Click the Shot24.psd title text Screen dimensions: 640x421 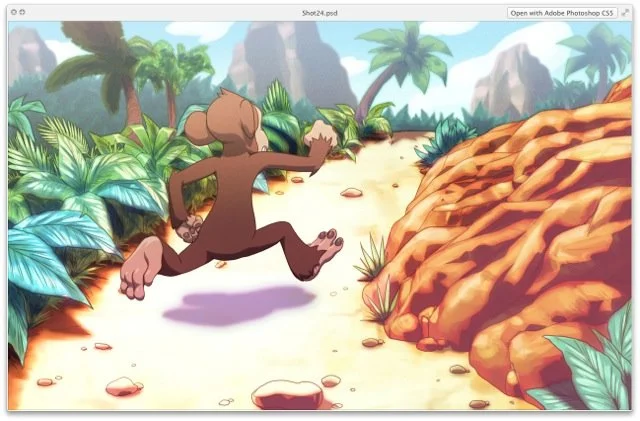pos(320,13)
